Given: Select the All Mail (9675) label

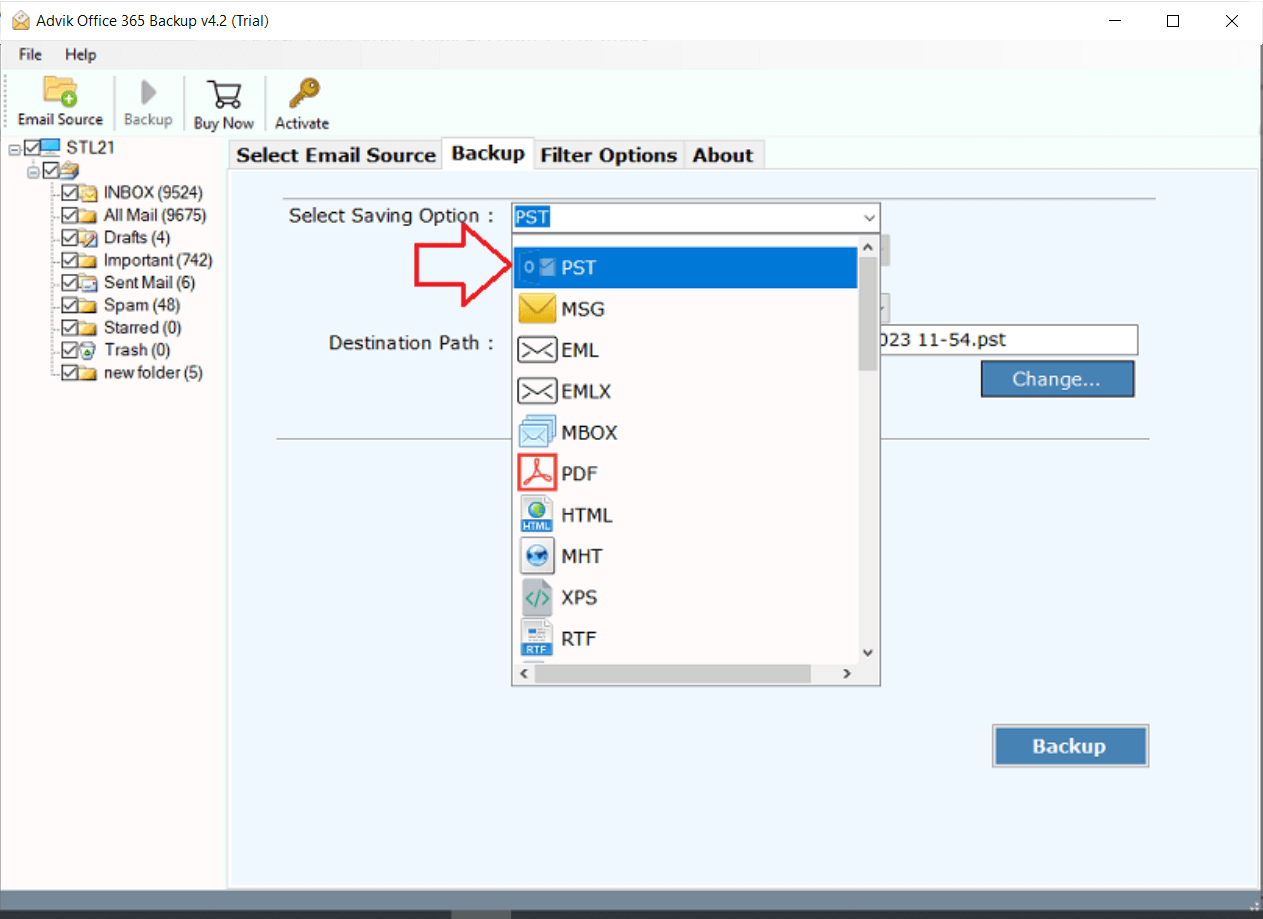Looking at the screenshot, I should point(156,215).
